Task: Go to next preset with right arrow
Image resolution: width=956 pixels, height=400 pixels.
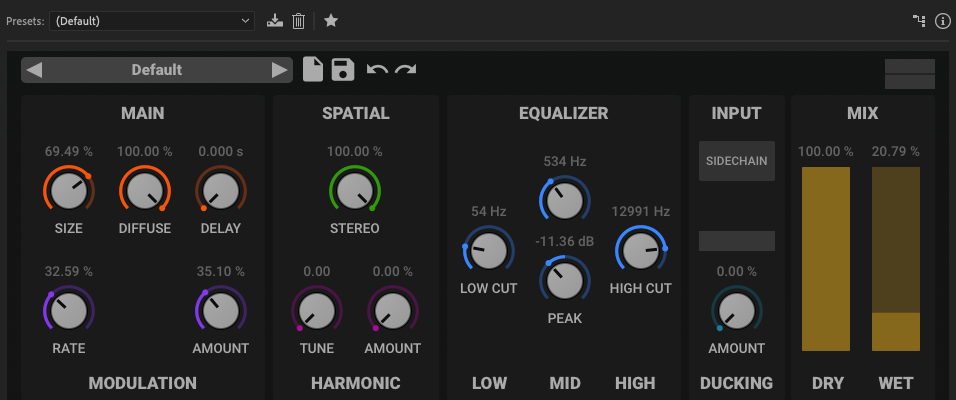Action: pos(279,70)
